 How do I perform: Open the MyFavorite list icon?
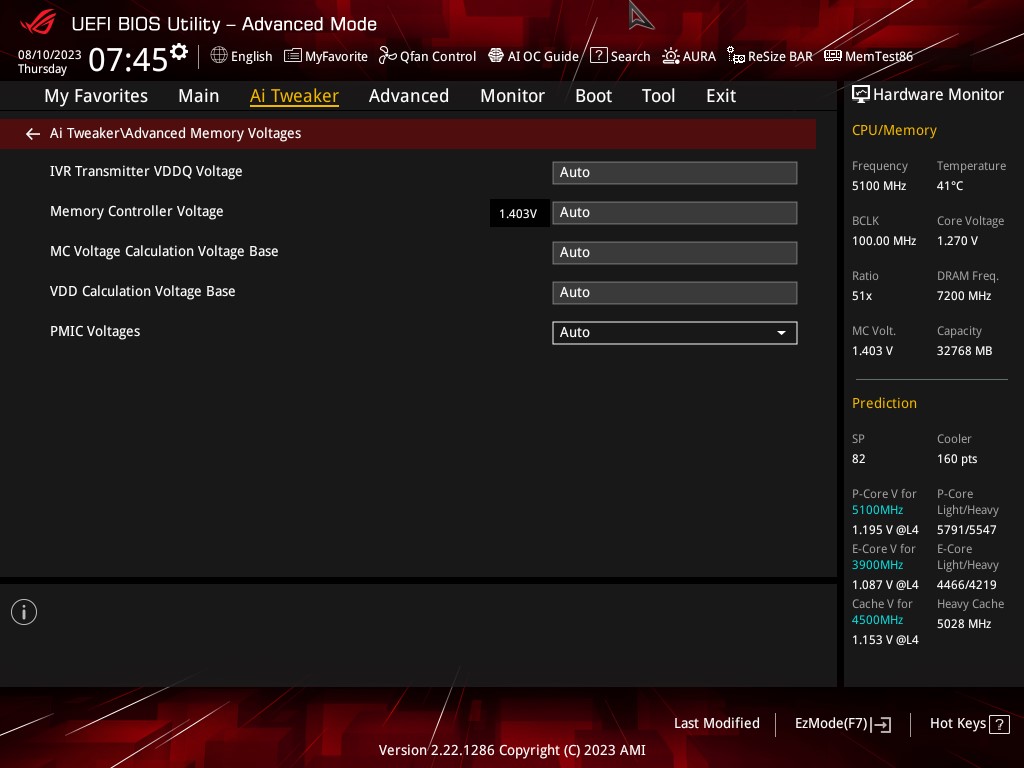[293, 56]
